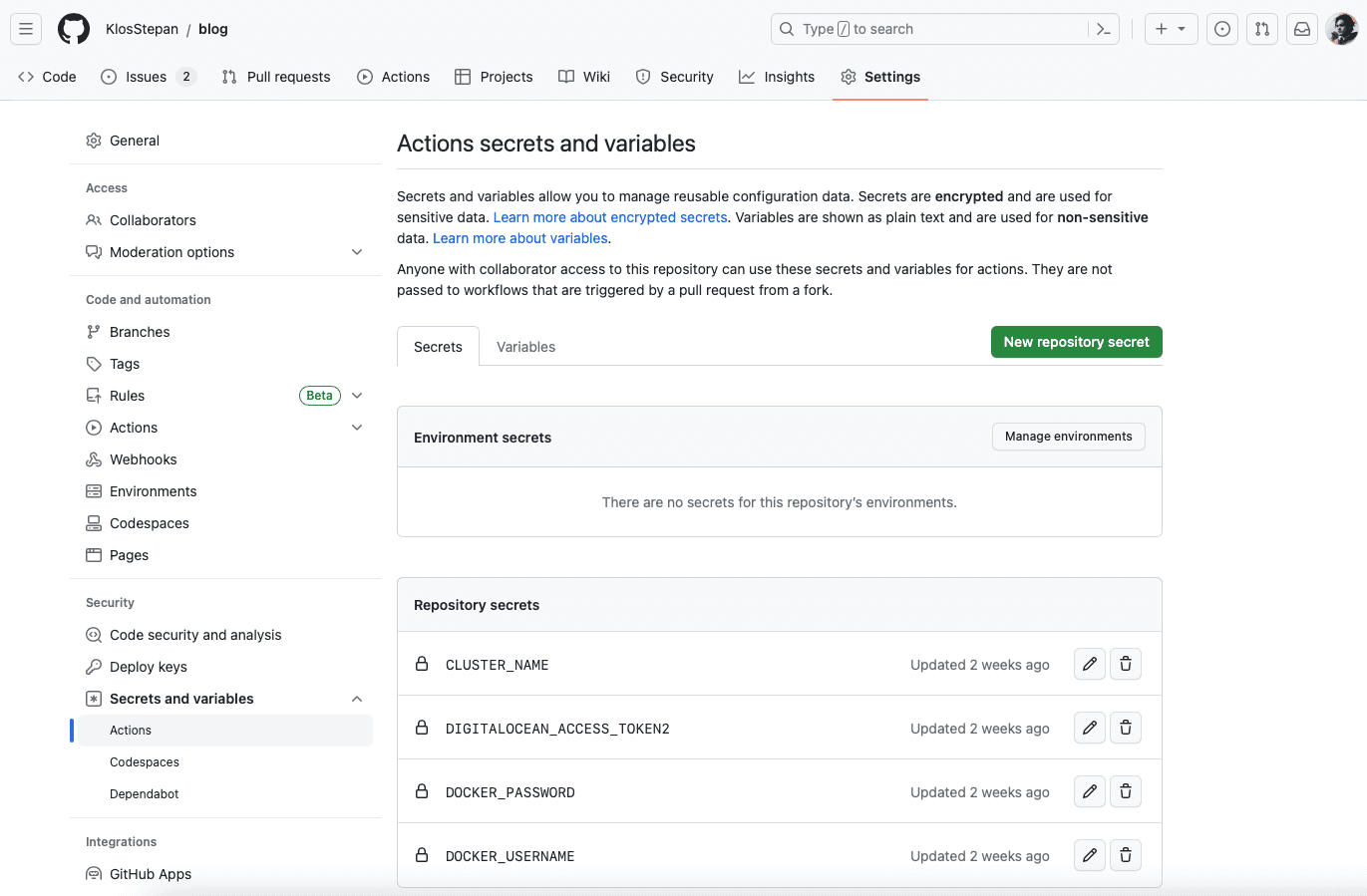This screenshot has width=1367, height=896.
Task: Open the Insights repository tab
Action: tap(777, 77)
